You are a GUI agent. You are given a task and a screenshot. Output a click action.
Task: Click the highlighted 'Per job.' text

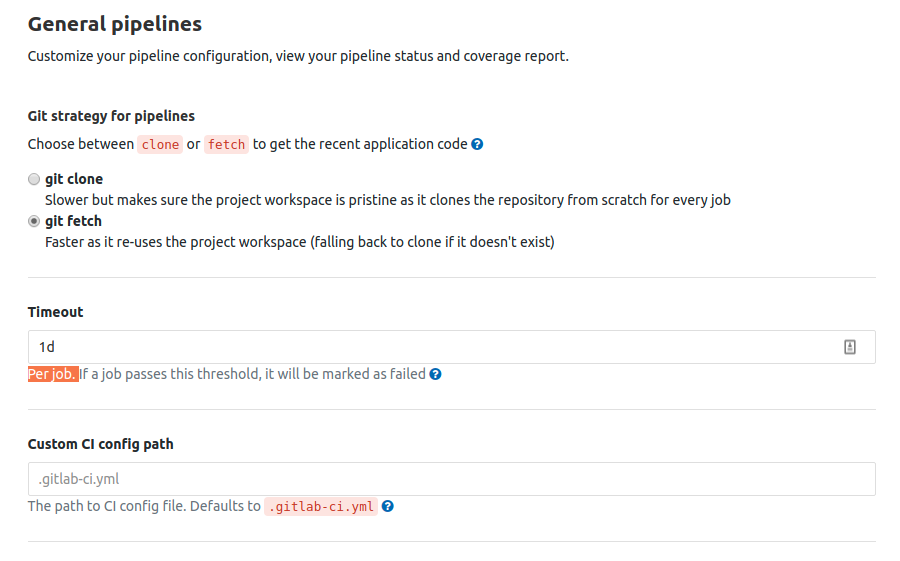point(53,374)
